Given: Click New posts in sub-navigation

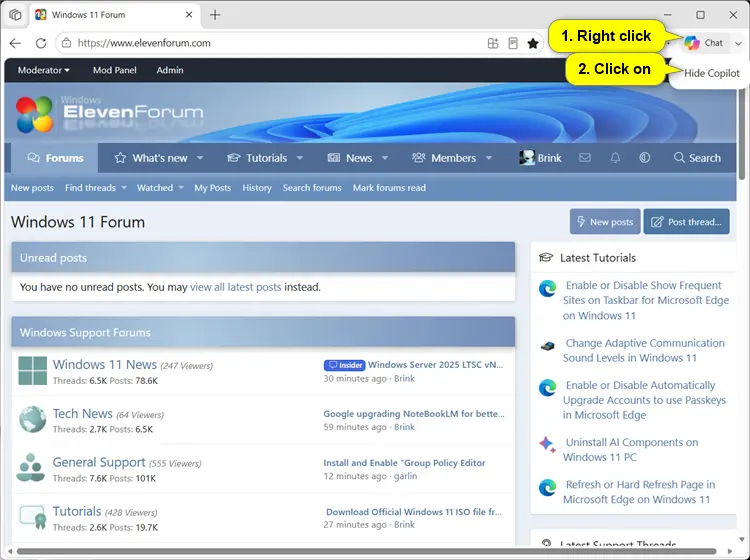Looking at the screenshot, I should [x=32, y=188].
